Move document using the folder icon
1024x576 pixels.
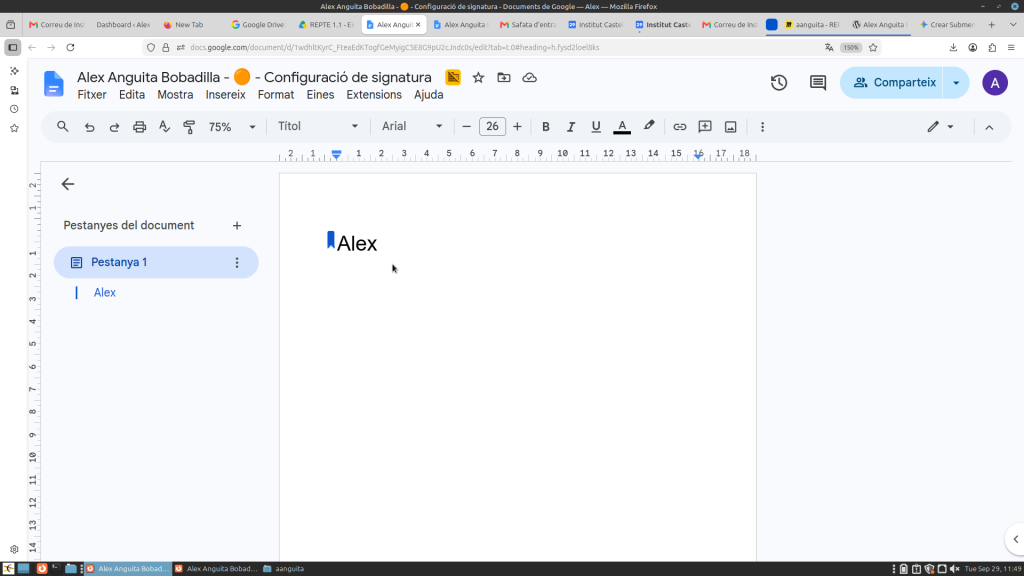pyautogui.click(x=504, y=78)
